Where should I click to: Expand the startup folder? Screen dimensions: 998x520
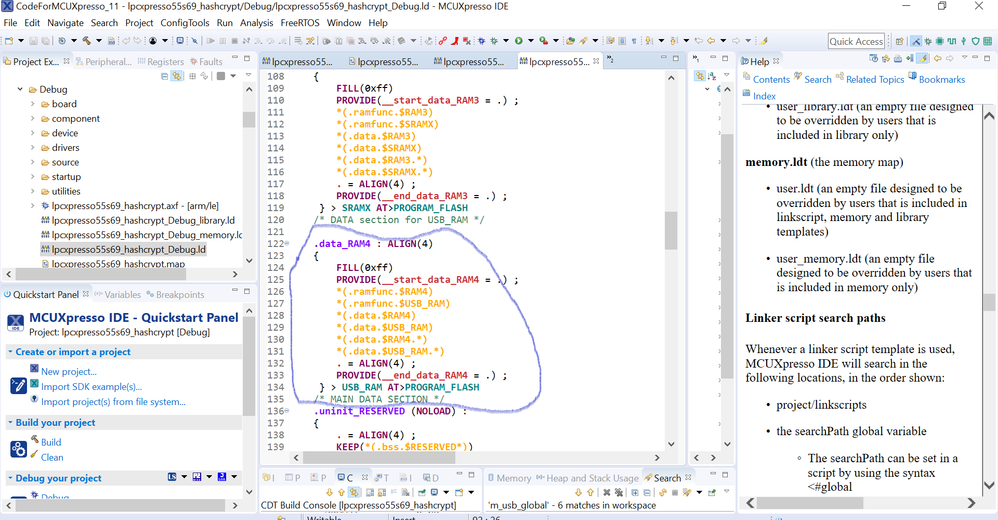tap(32, 177)
